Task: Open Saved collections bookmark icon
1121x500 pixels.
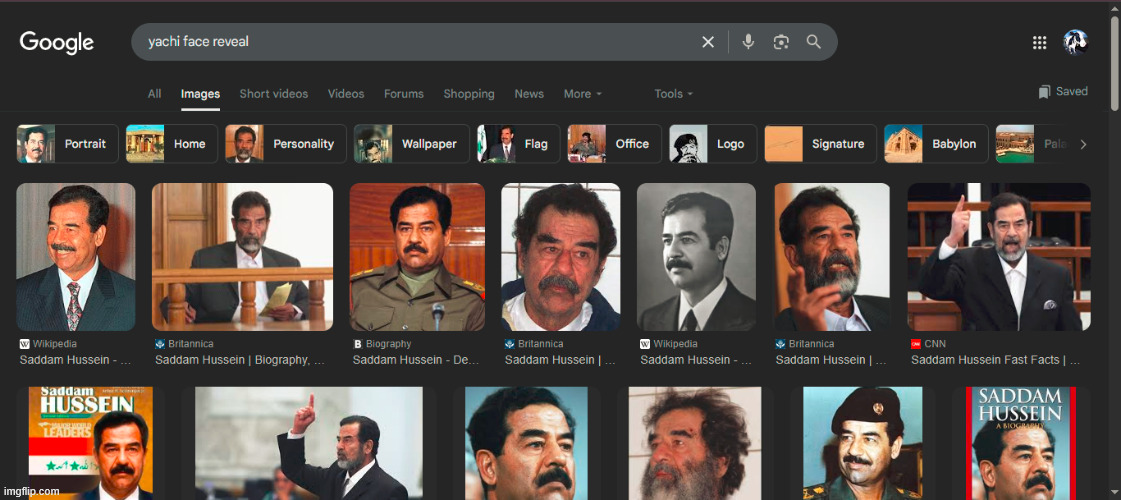Action: (x=1045, y=92)
